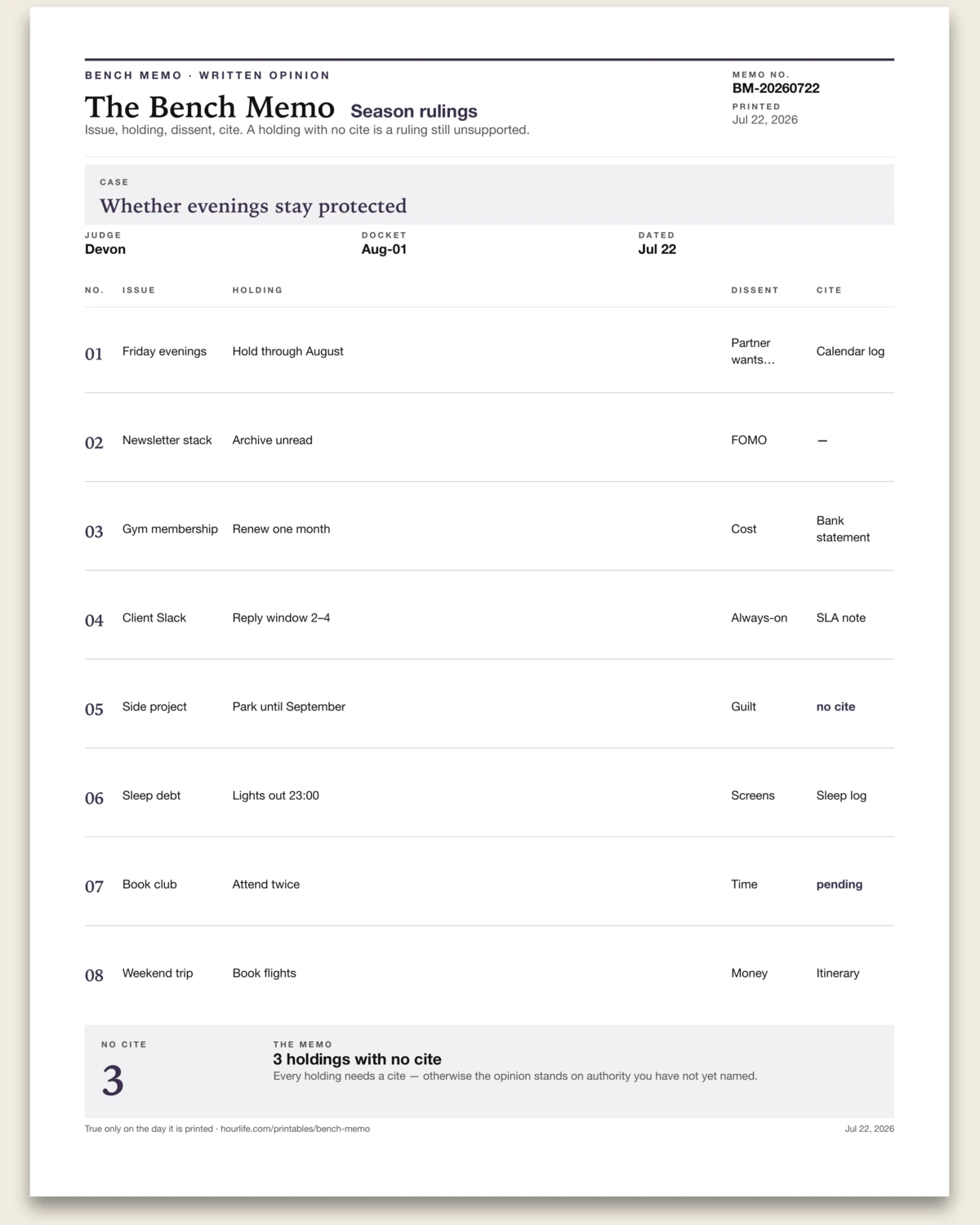Select the 'Reply window 2–4' holding

coord(281,618)
